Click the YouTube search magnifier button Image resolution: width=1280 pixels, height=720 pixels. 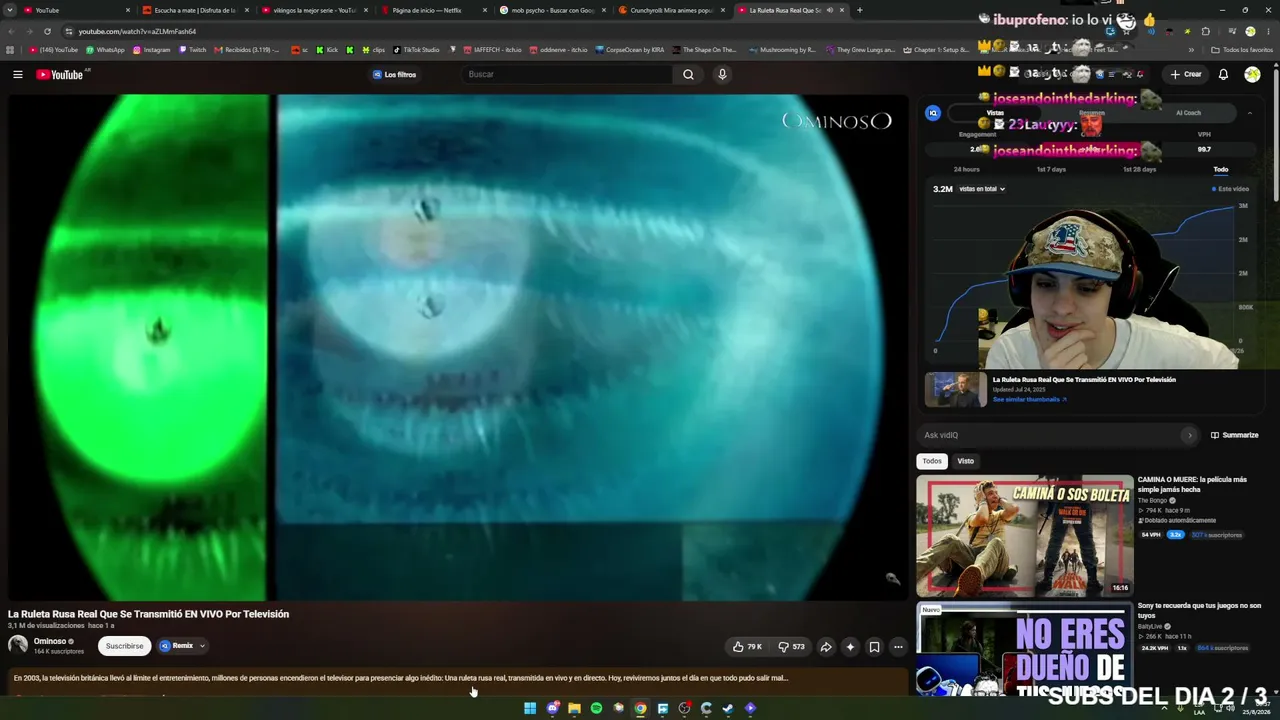click(x=688, y=74)
